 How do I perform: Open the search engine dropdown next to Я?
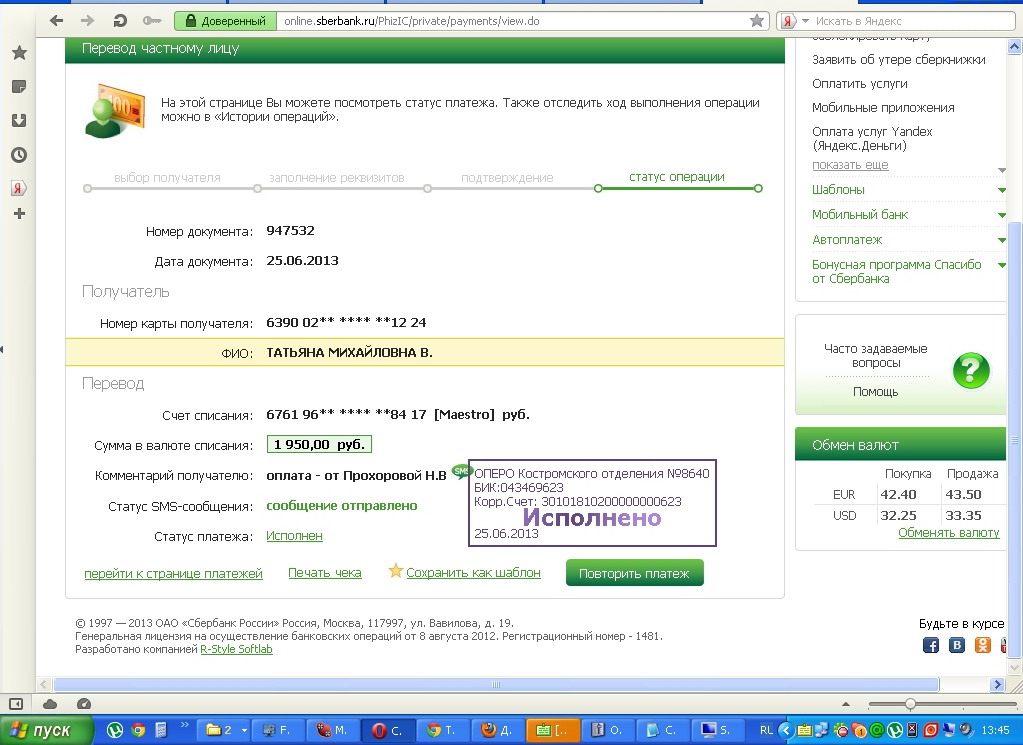[x=804, y=22]
